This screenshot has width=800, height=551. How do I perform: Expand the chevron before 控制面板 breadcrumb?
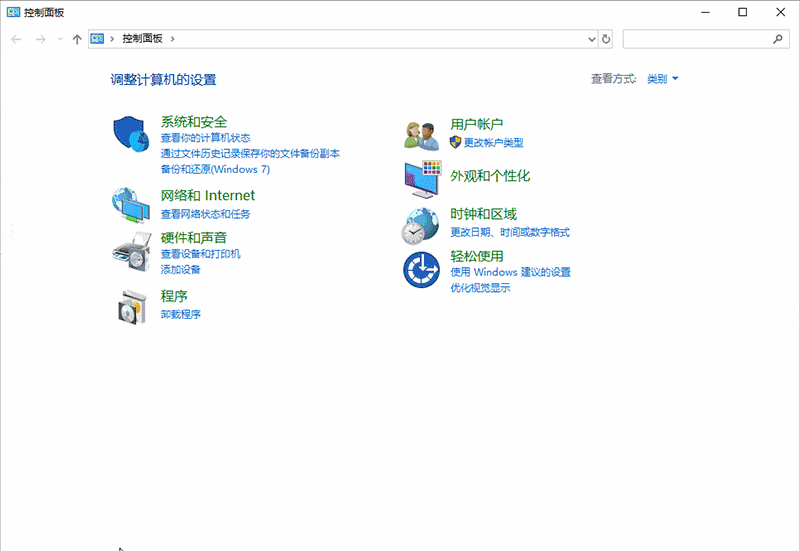point(112,39)
